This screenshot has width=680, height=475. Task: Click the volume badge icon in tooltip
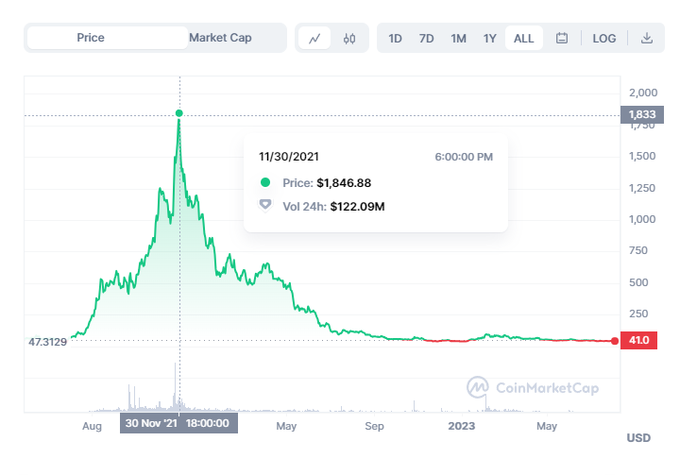pos(265,204)
